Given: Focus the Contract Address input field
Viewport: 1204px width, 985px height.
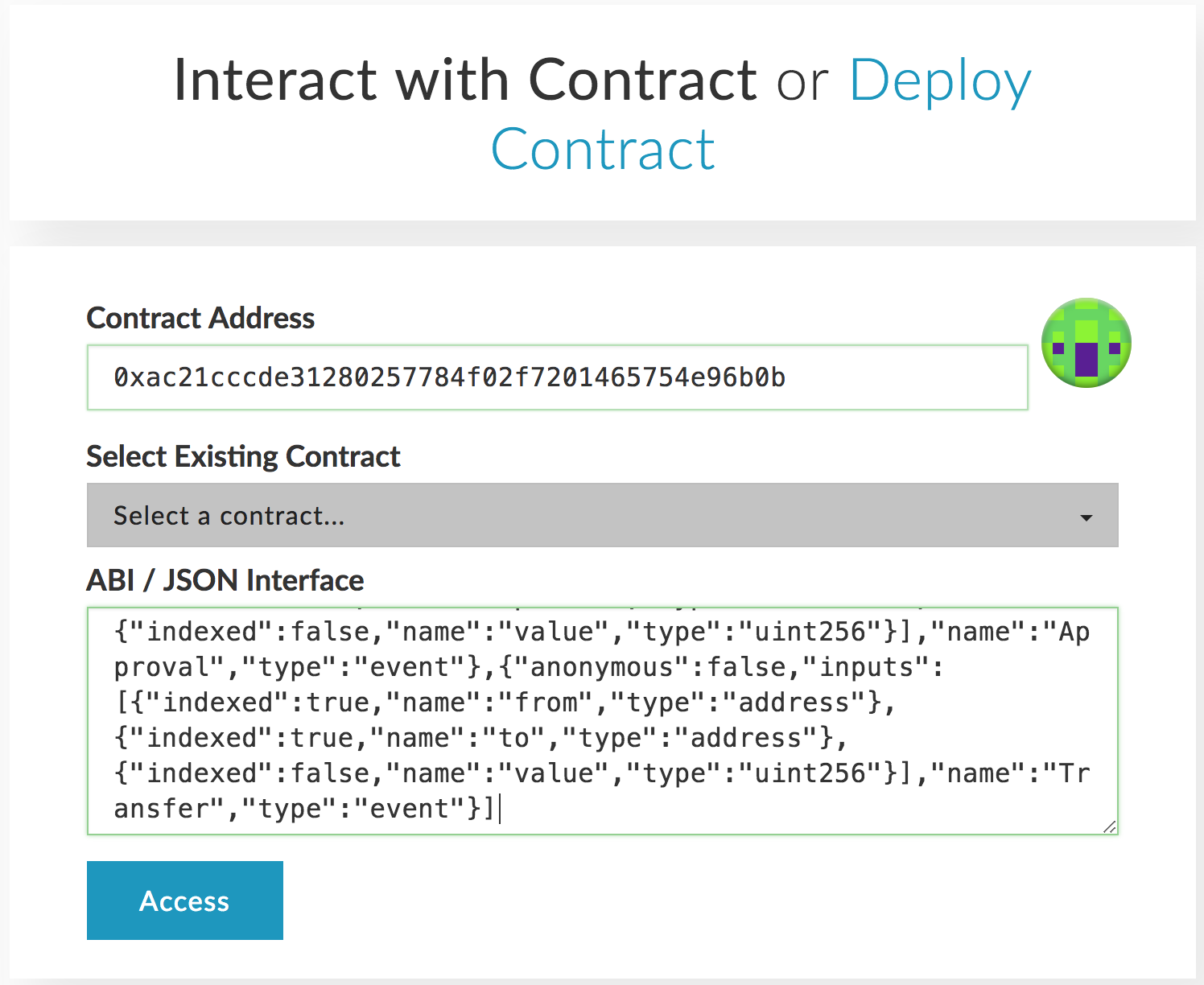Looking at the screenshot, I should [557, 377].
